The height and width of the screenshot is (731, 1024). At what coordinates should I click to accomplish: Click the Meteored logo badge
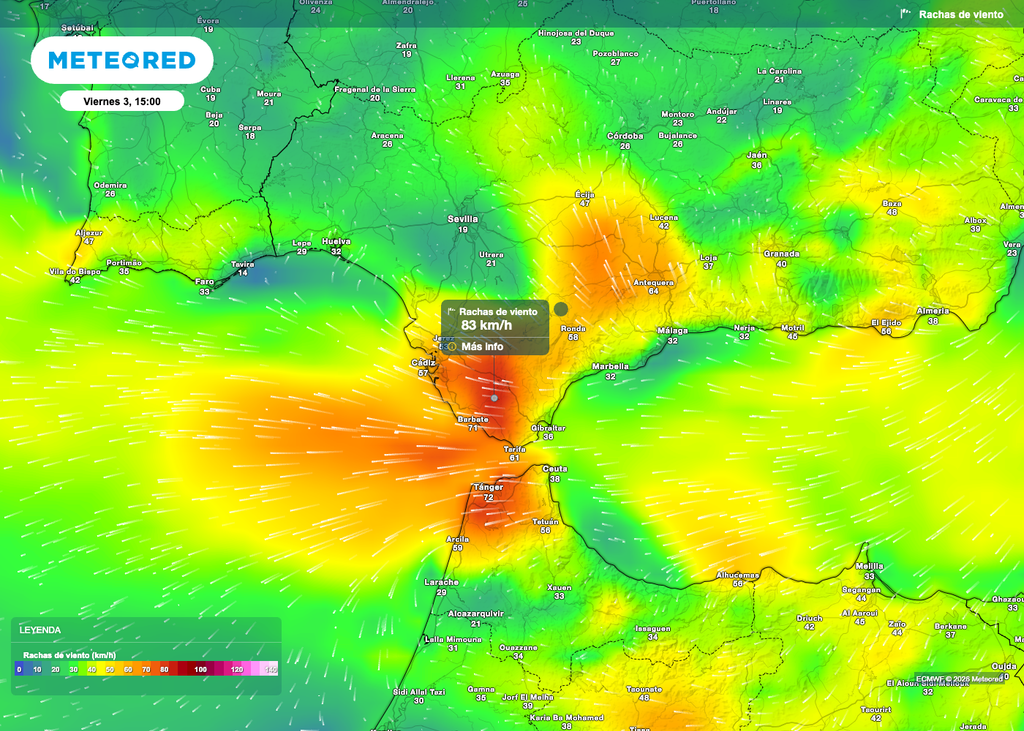(122, 60)
